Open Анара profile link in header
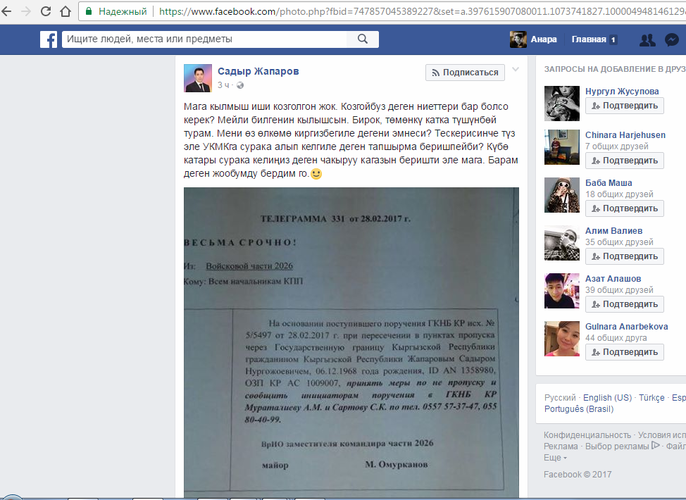This screenshot has width=686, height=500. 546,40
